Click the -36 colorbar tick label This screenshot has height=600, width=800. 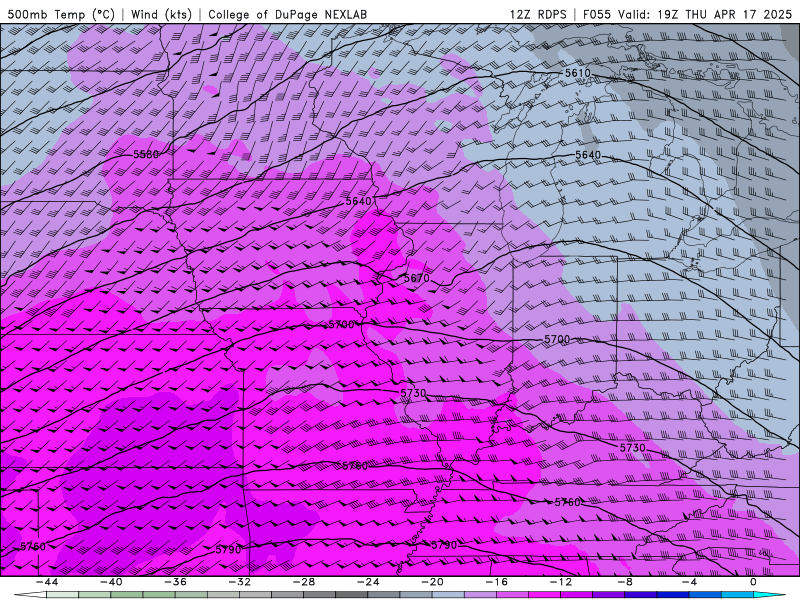(x=175, y=582)
